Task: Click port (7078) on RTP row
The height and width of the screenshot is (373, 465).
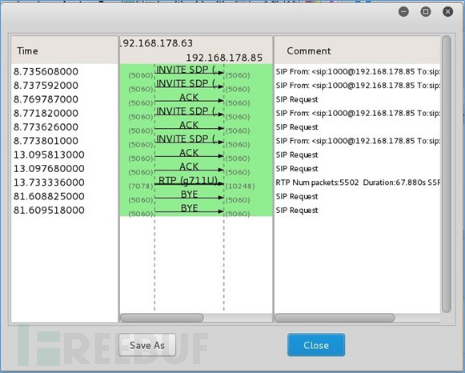Action: 141,186
